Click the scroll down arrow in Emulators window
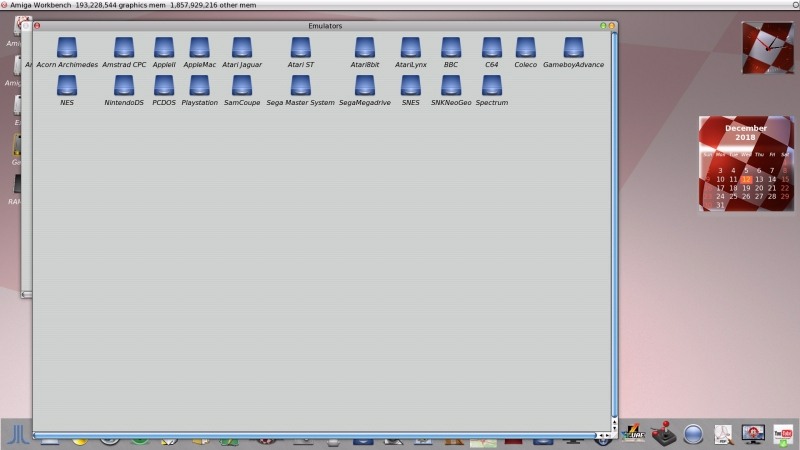The width and height of the screenshot is (800, 450). click(614, 429)
